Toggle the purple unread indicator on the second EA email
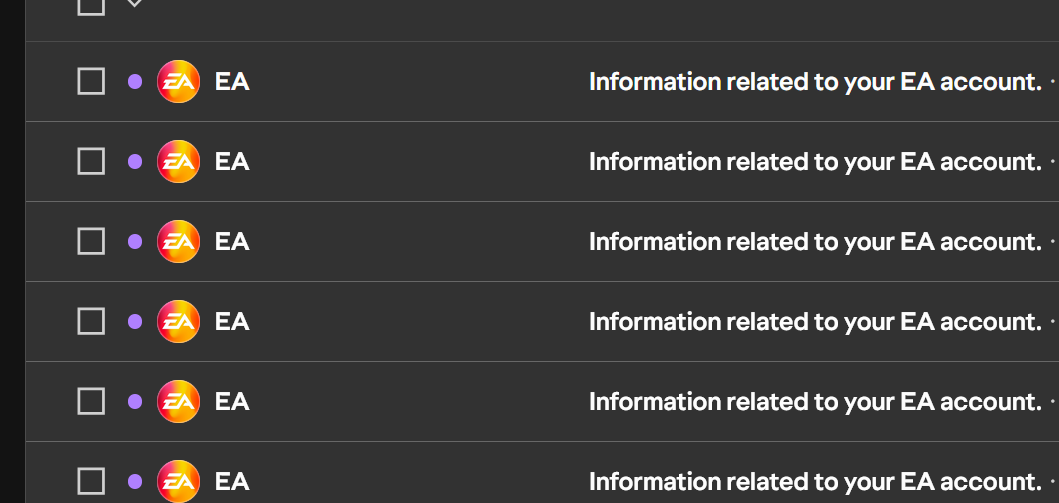 coord(135,161)
